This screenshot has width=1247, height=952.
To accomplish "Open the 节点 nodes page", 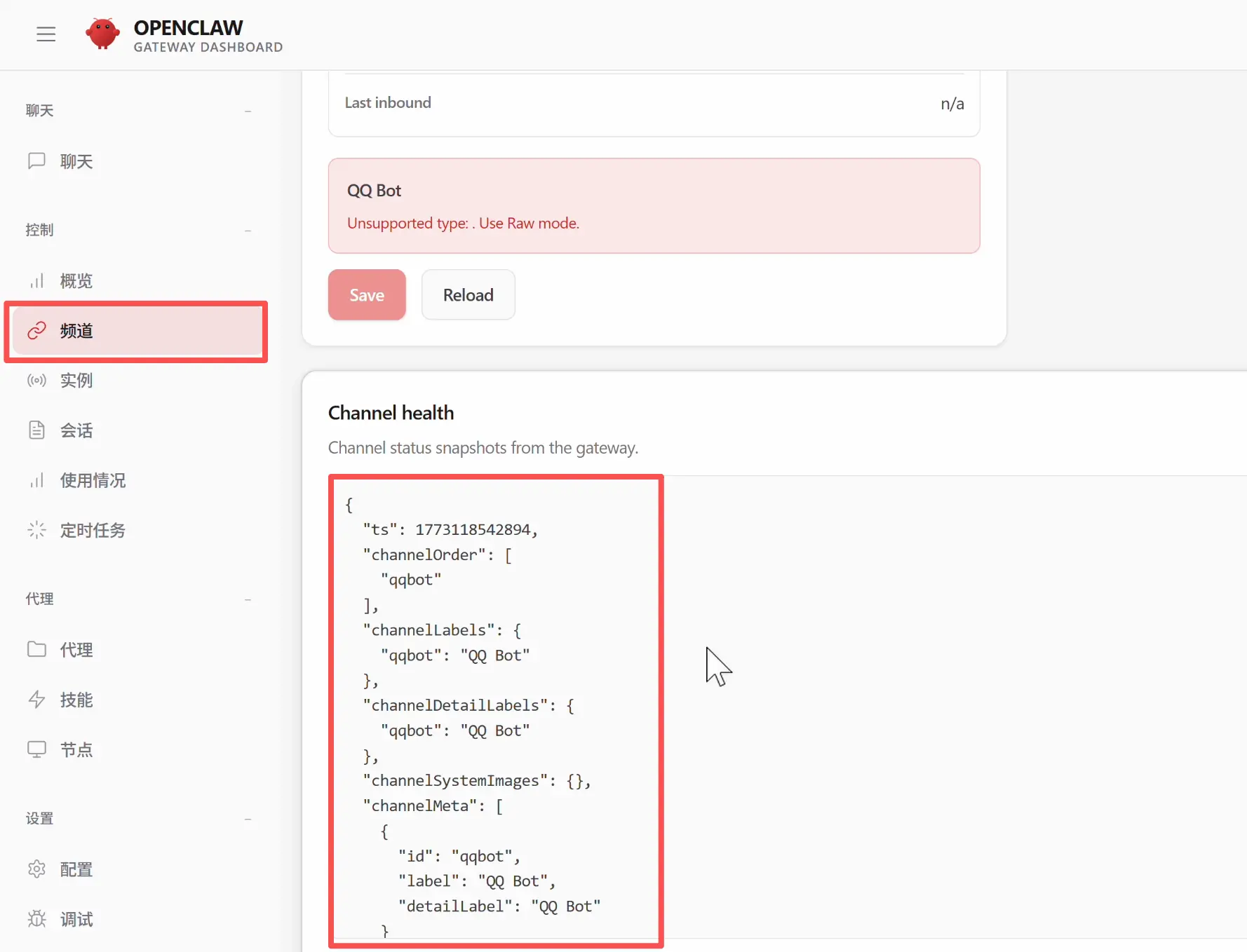I will pyautogui.click(x=76, y=749).
